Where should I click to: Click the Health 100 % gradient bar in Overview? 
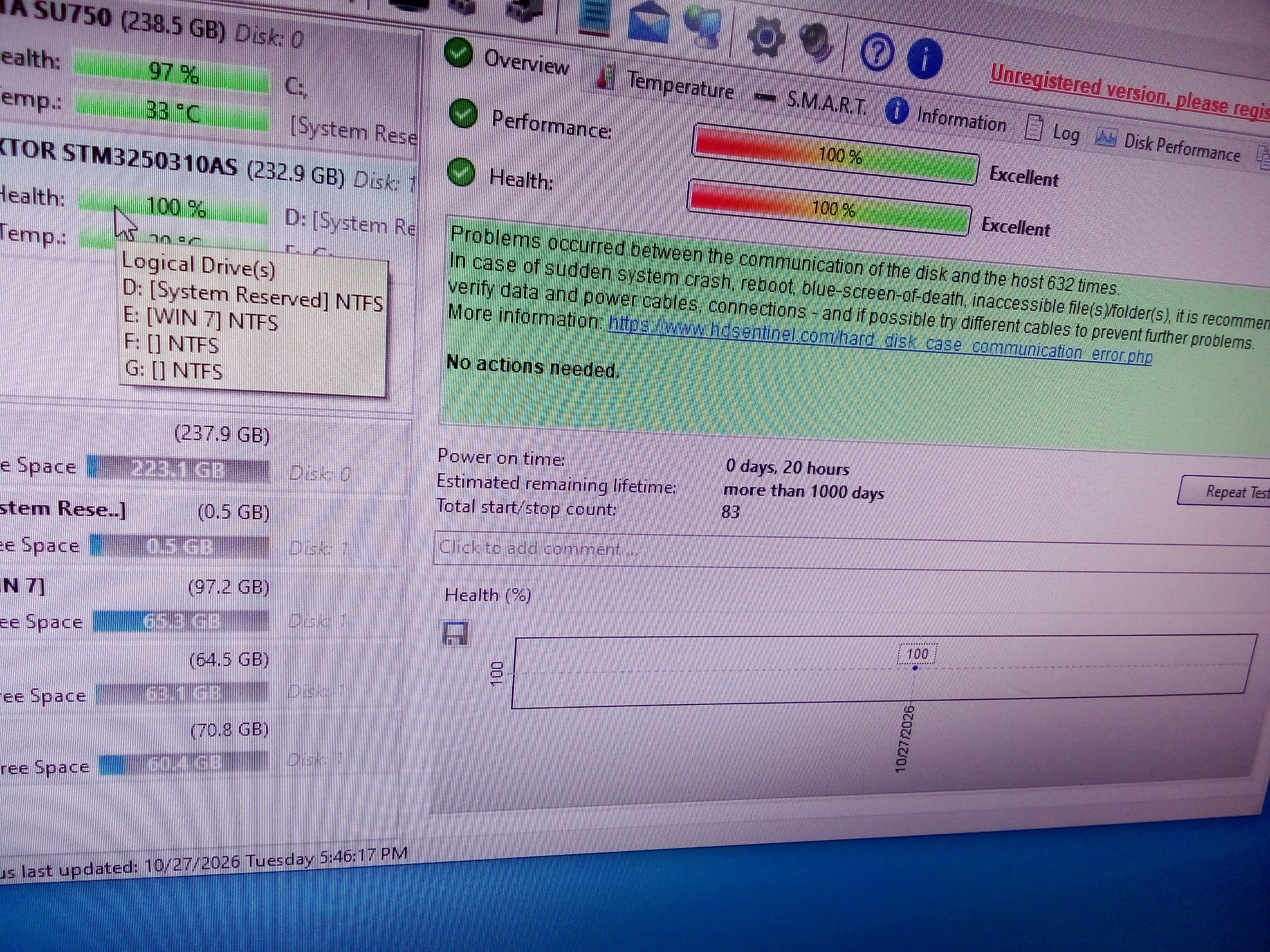click(828, 207)
